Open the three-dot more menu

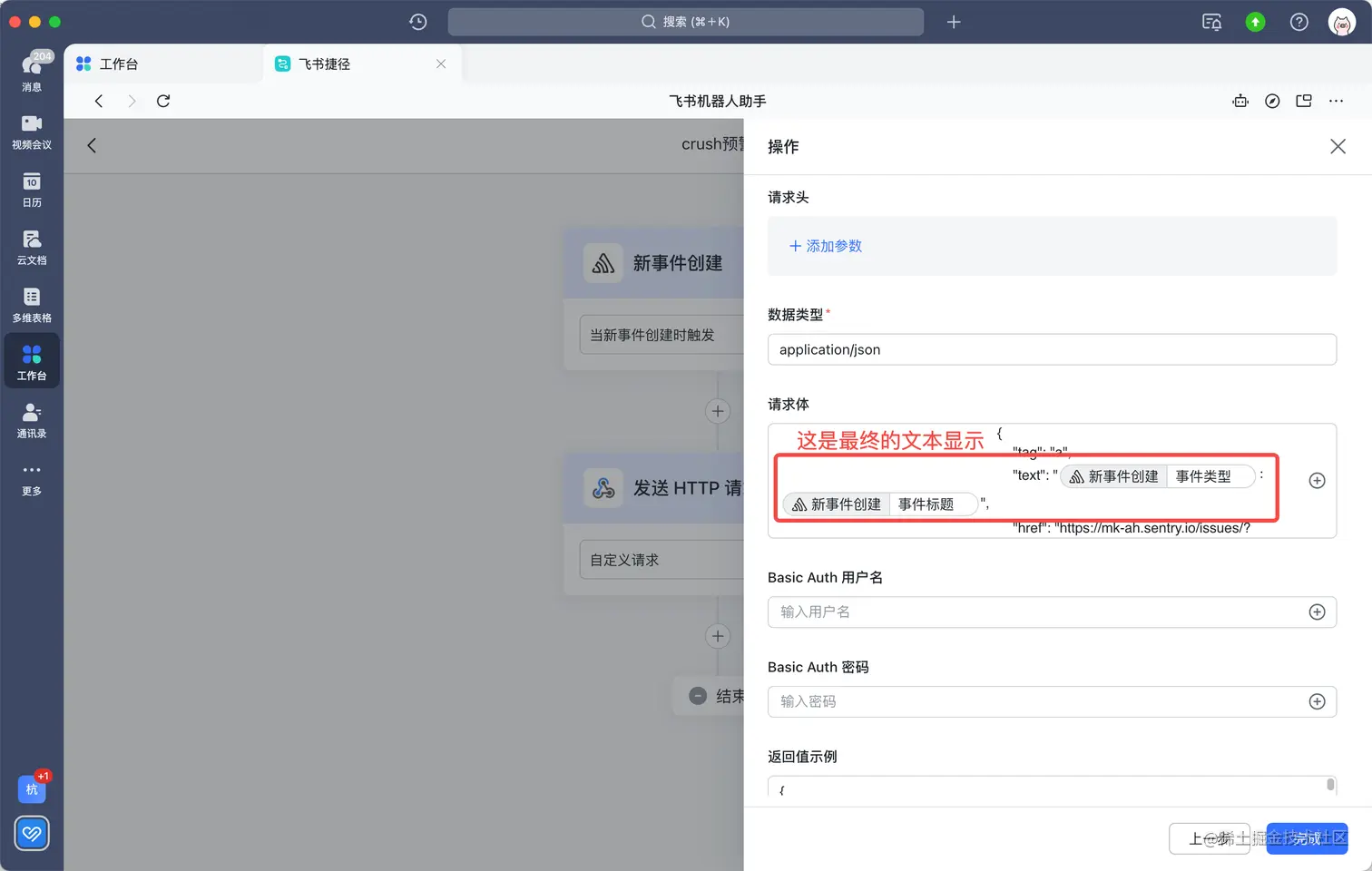click(x=1336, y=101)
